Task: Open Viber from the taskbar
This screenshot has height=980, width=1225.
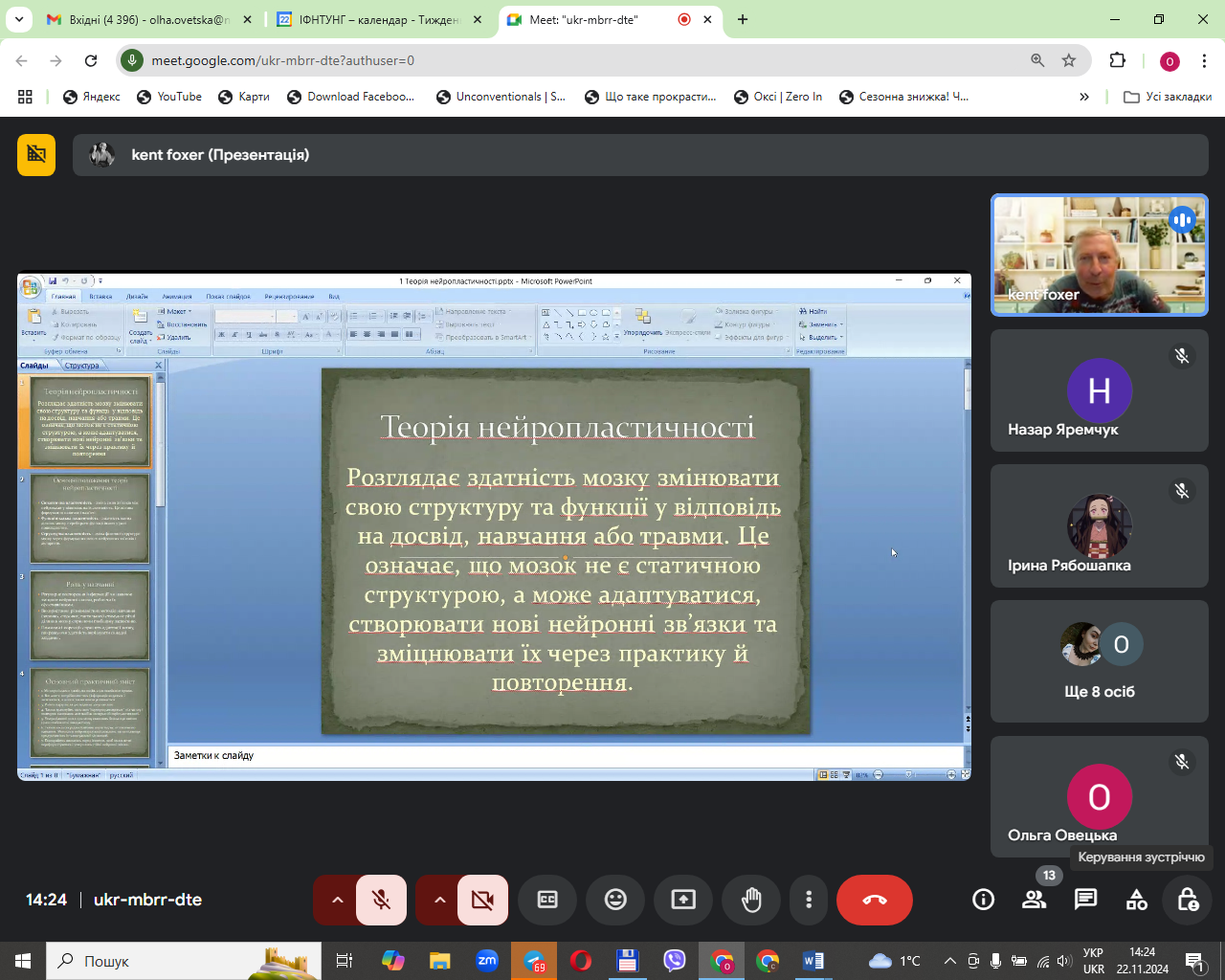Action: click(x=675, y=961)
